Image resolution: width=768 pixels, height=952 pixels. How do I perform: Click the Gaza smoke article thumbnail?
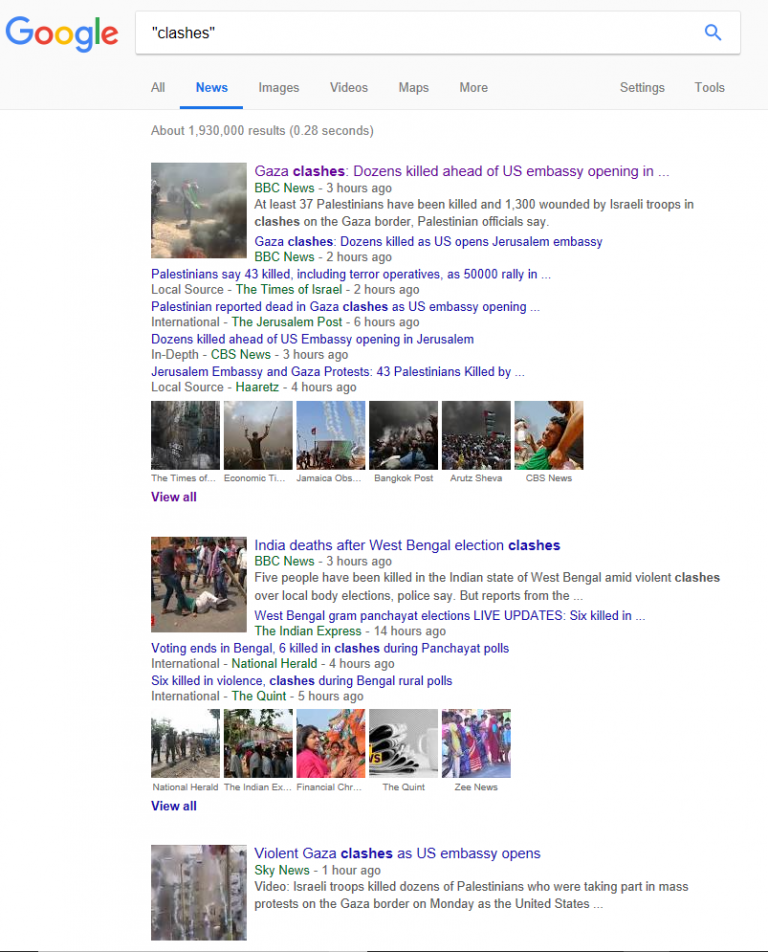(198, 210)
